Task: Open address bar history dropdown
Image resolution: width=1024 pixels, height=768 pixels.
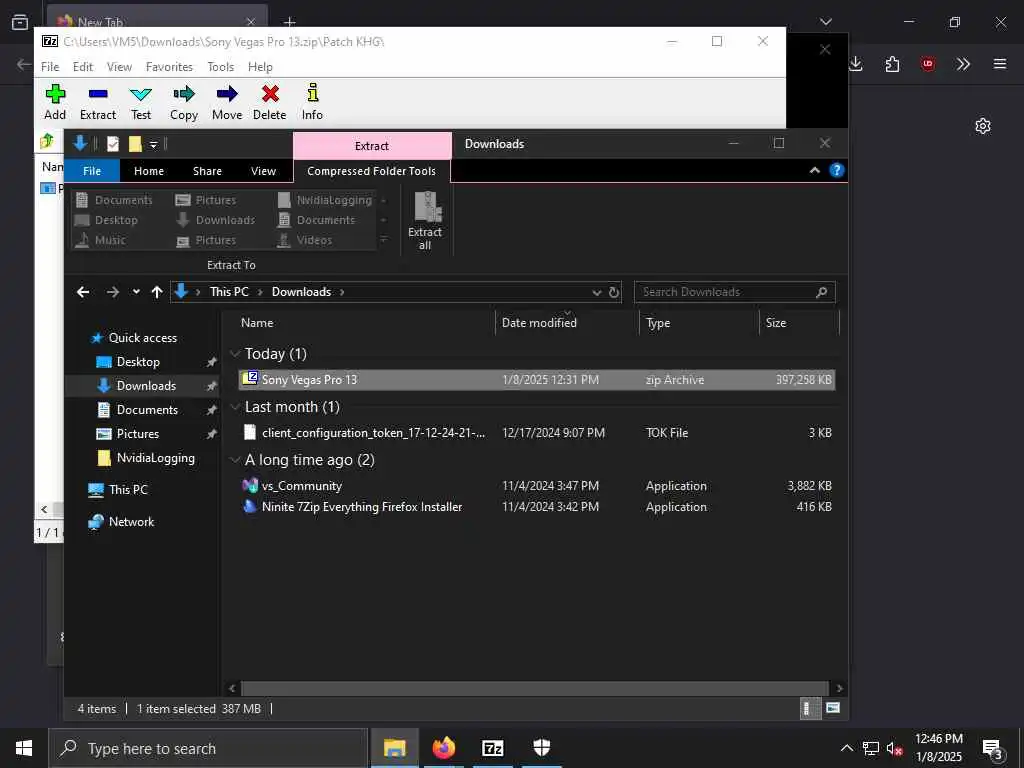Action: coord(596,293)
